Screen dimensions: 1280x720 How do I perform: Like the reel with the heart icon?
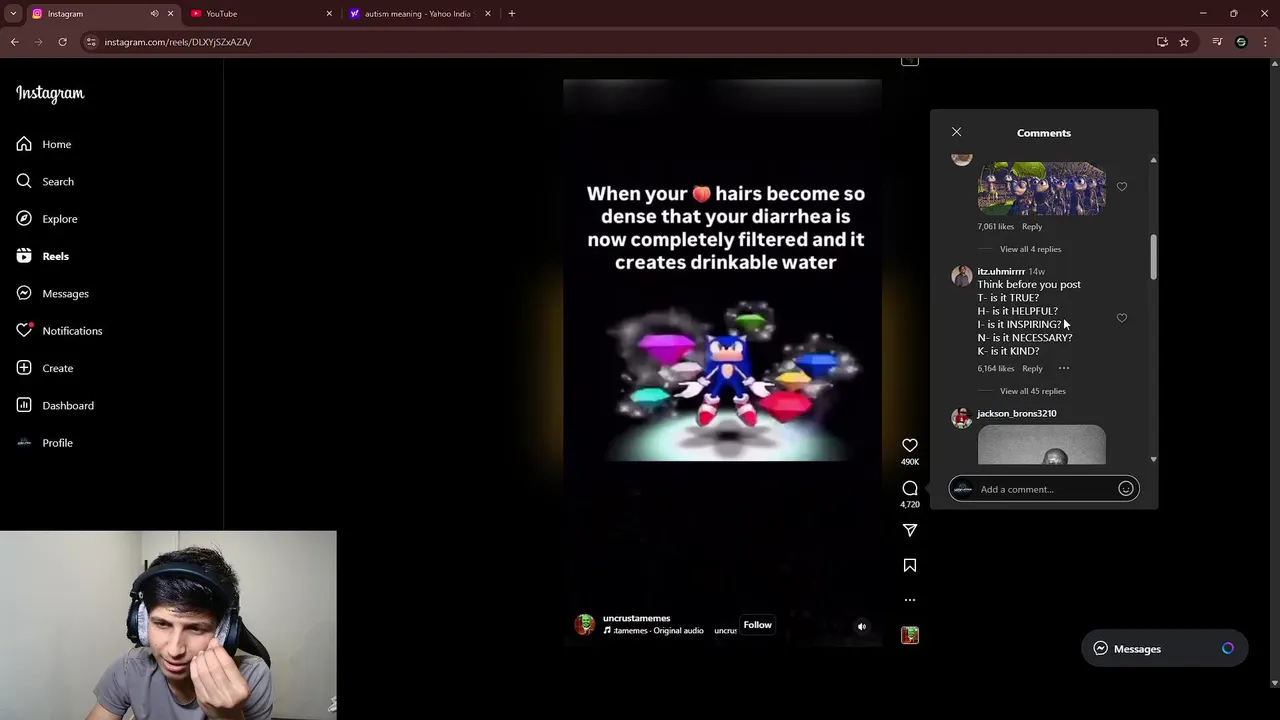pos(910,445)
